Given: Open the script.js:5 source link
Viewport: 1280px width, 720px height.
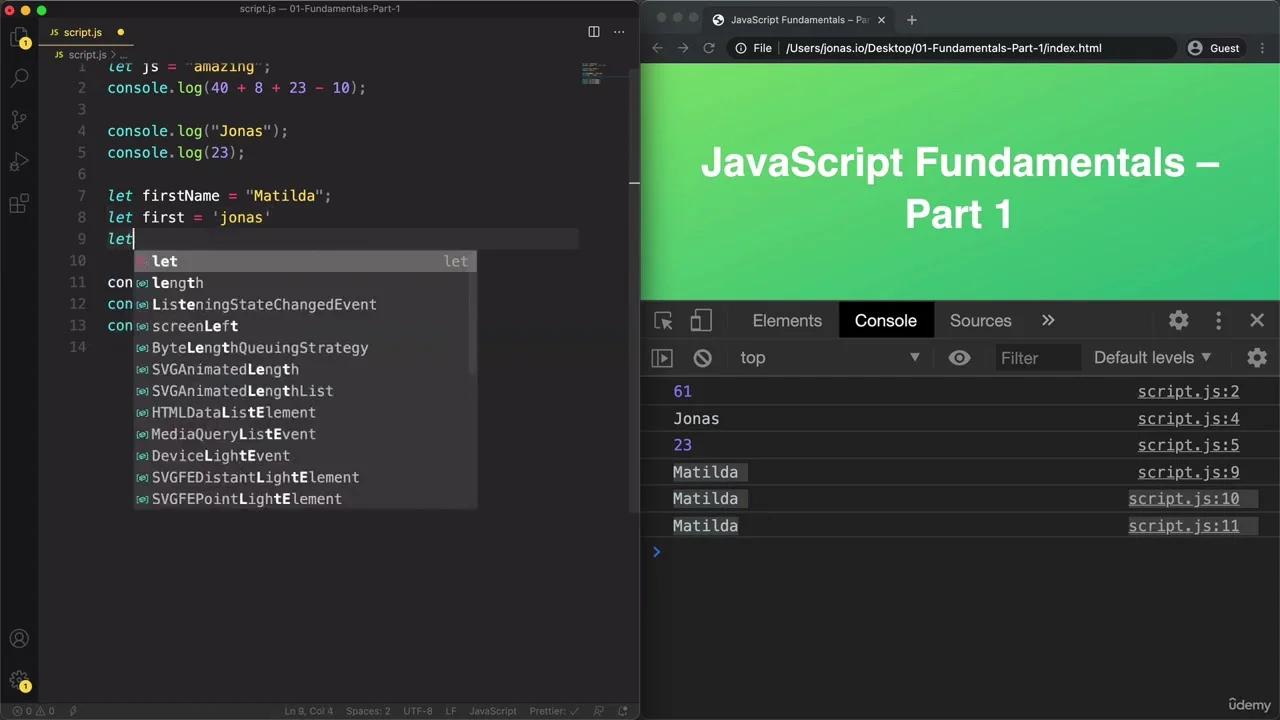Looking at the screenshot, I should pyautogui.click(x=1188, y=445).
